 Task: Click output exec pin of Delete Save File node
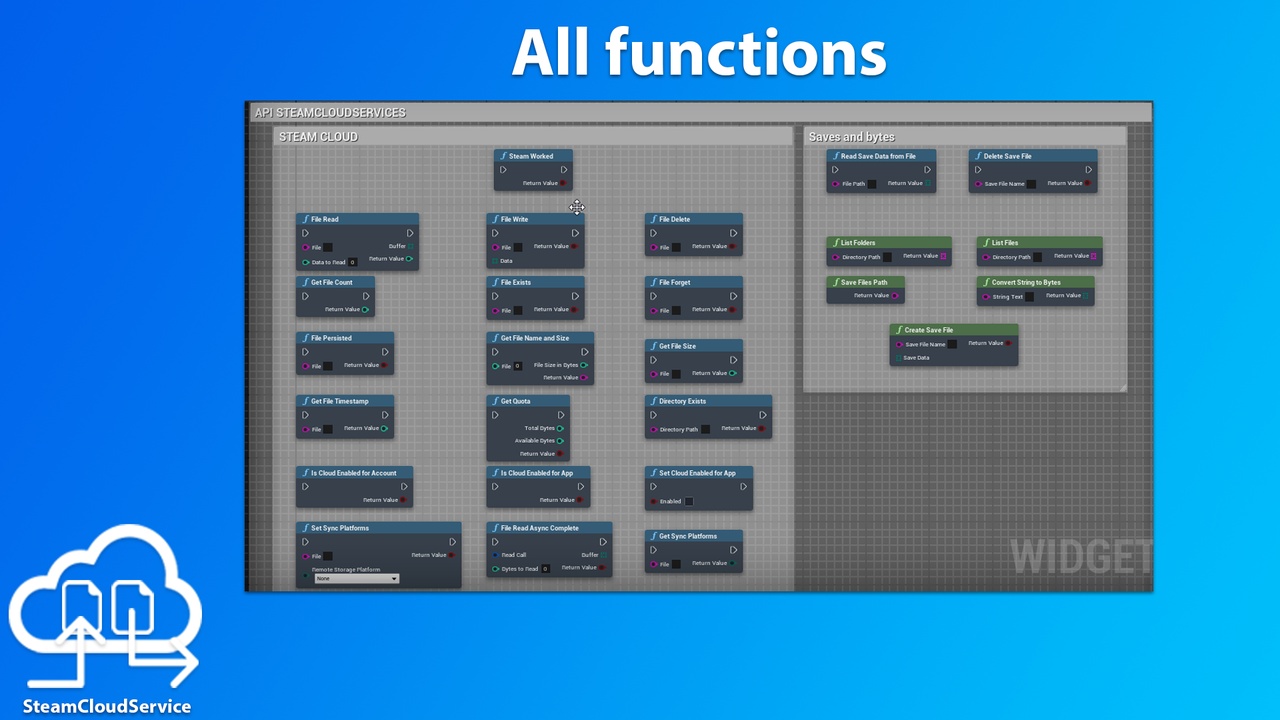coord(1089,170)
